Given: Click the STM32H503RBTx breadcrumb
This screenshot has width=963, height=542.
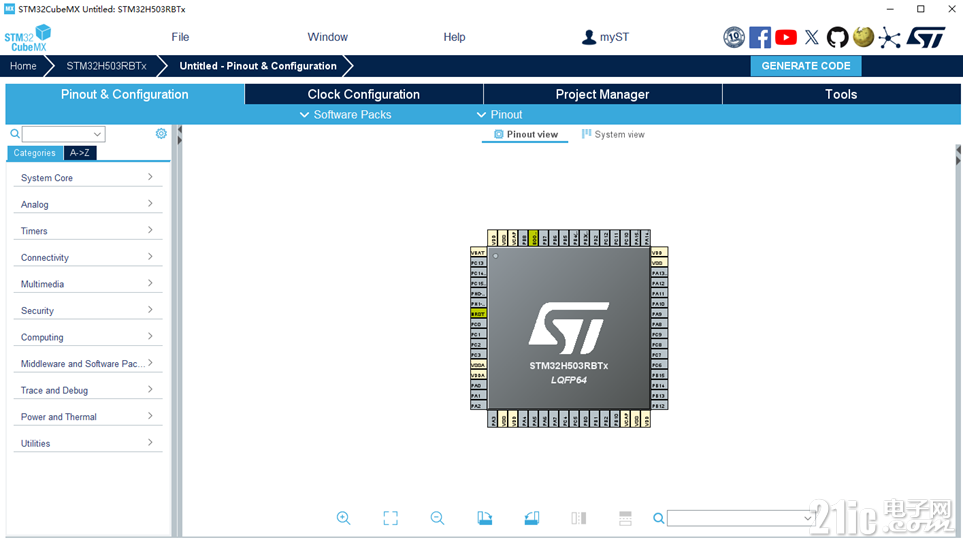Looking at the screenshot, I should coord(106,66).
